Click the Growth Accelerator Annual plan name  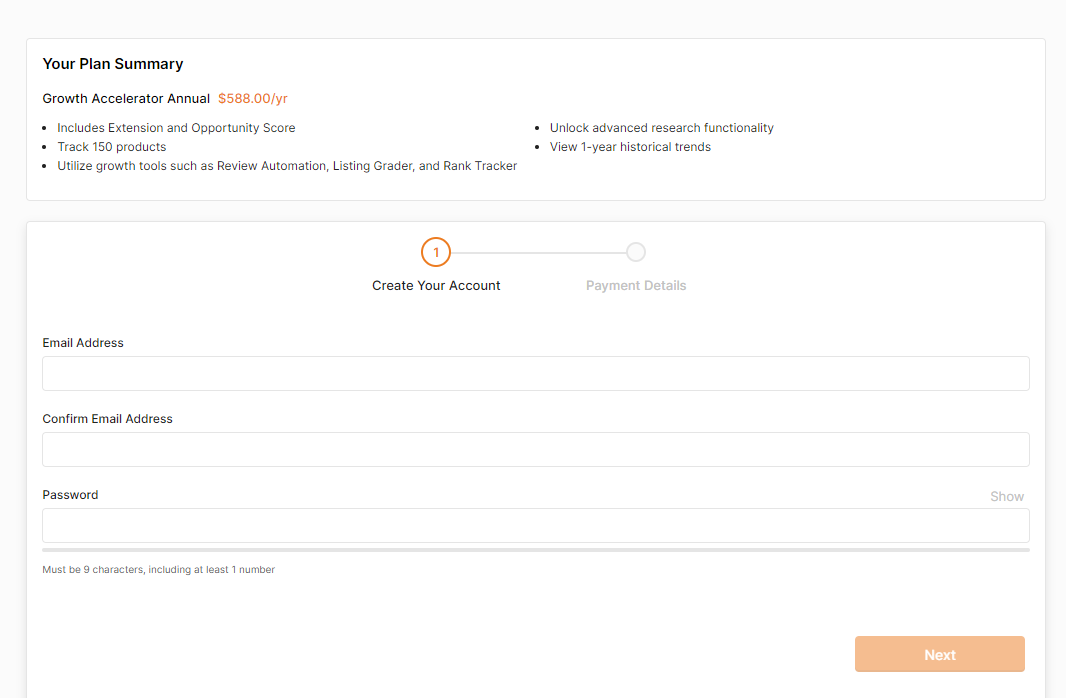pyautogui.click(x=126, y=99)
